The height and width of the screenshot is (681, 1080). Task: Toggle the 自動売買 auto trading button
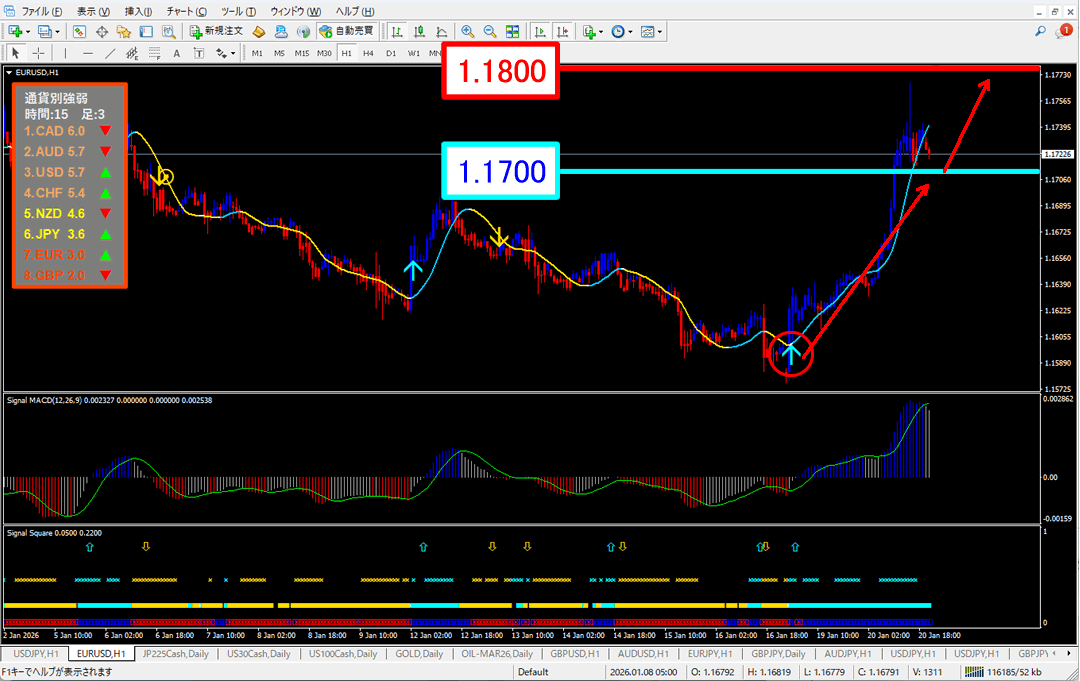click(x=346, y=32)
